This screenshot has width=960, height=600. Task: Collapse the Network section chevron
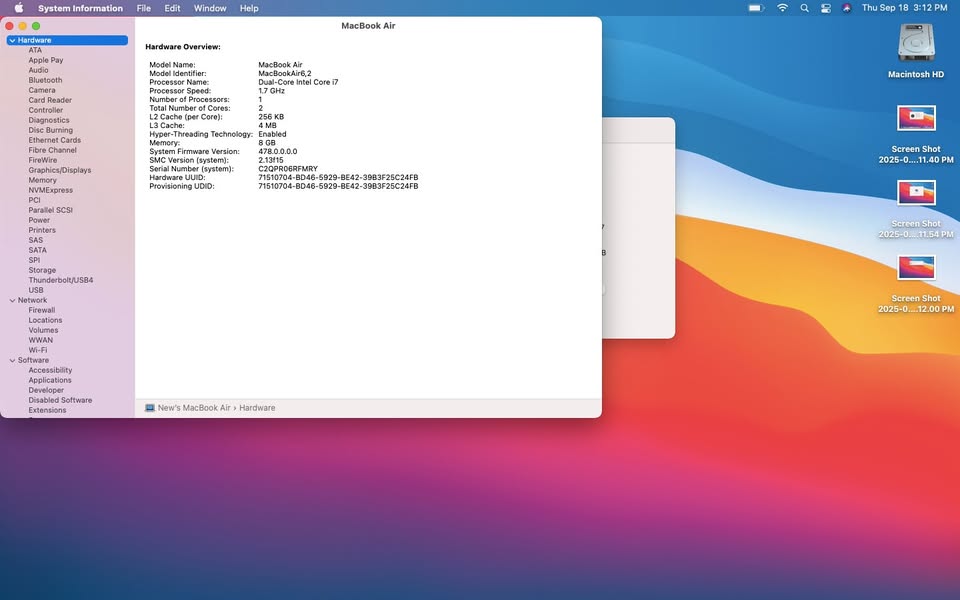click(12, 300)
